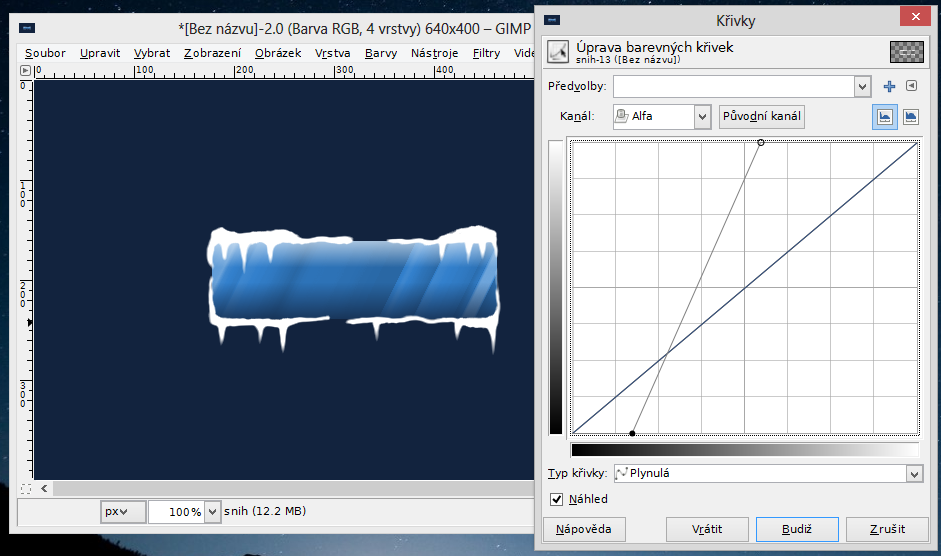Click the horizontal gradient bar below curve
The height and width of the screenshot is (556, 941).
(x=745, y=450)
